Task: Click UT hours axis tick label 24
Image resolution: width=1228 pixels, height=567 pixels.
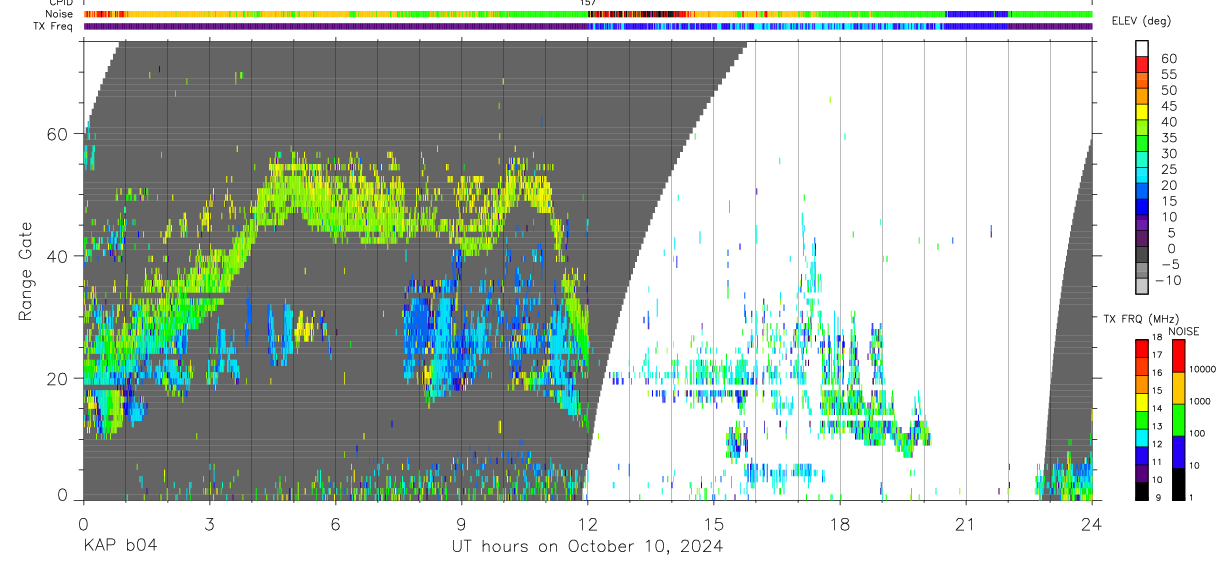Action: (x=1091, y=524)
